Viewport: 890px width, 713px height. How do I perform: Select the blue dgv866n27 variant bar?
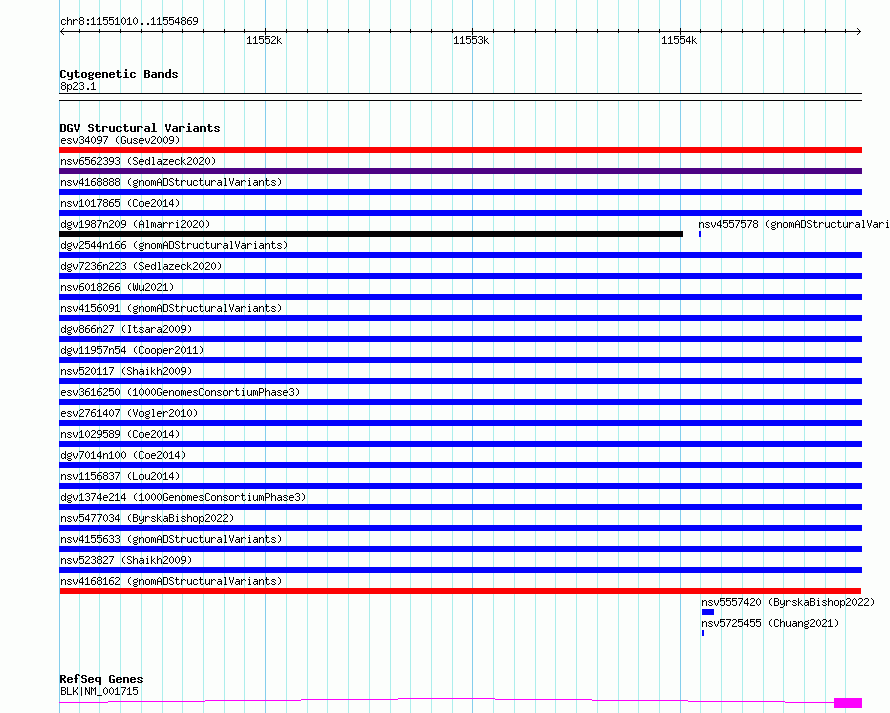[460, 339]
